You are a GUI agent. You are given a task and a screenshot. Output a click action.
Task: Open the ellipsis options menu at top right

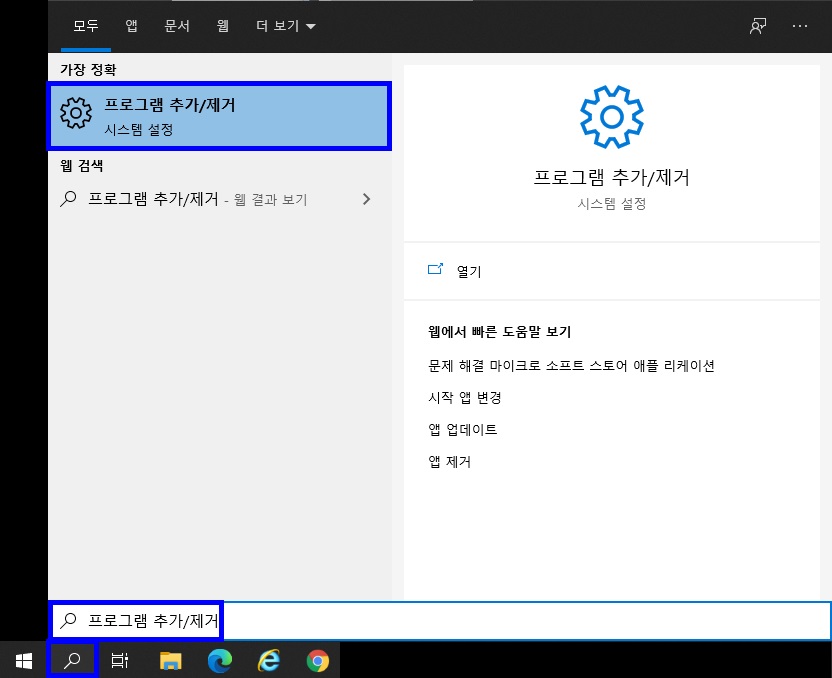tap(800, 26)
